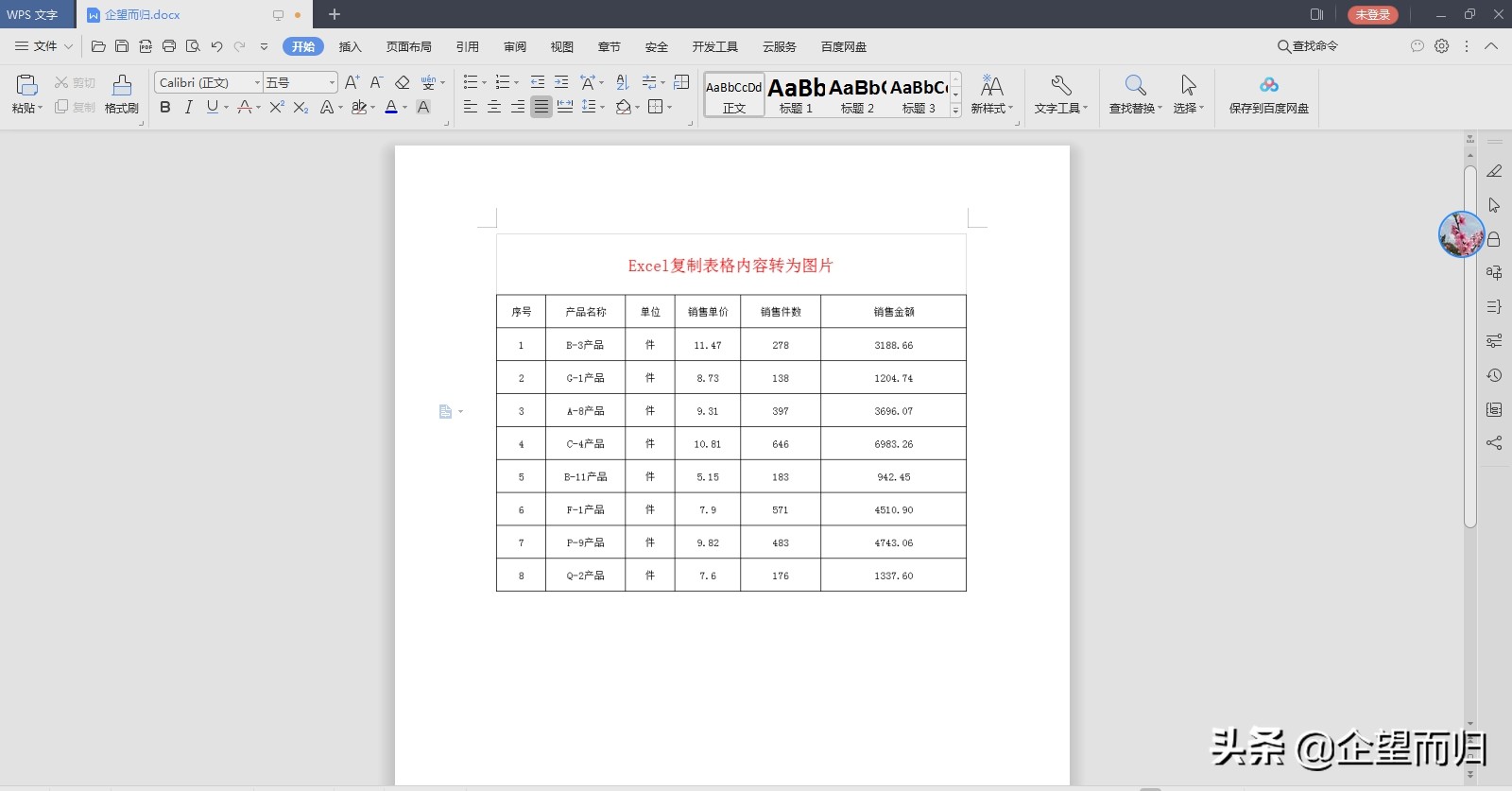The width and height of the screenshot is (1512, 791).
Task: Apply the 标题 1 heading style
Action: click(796, 95)
